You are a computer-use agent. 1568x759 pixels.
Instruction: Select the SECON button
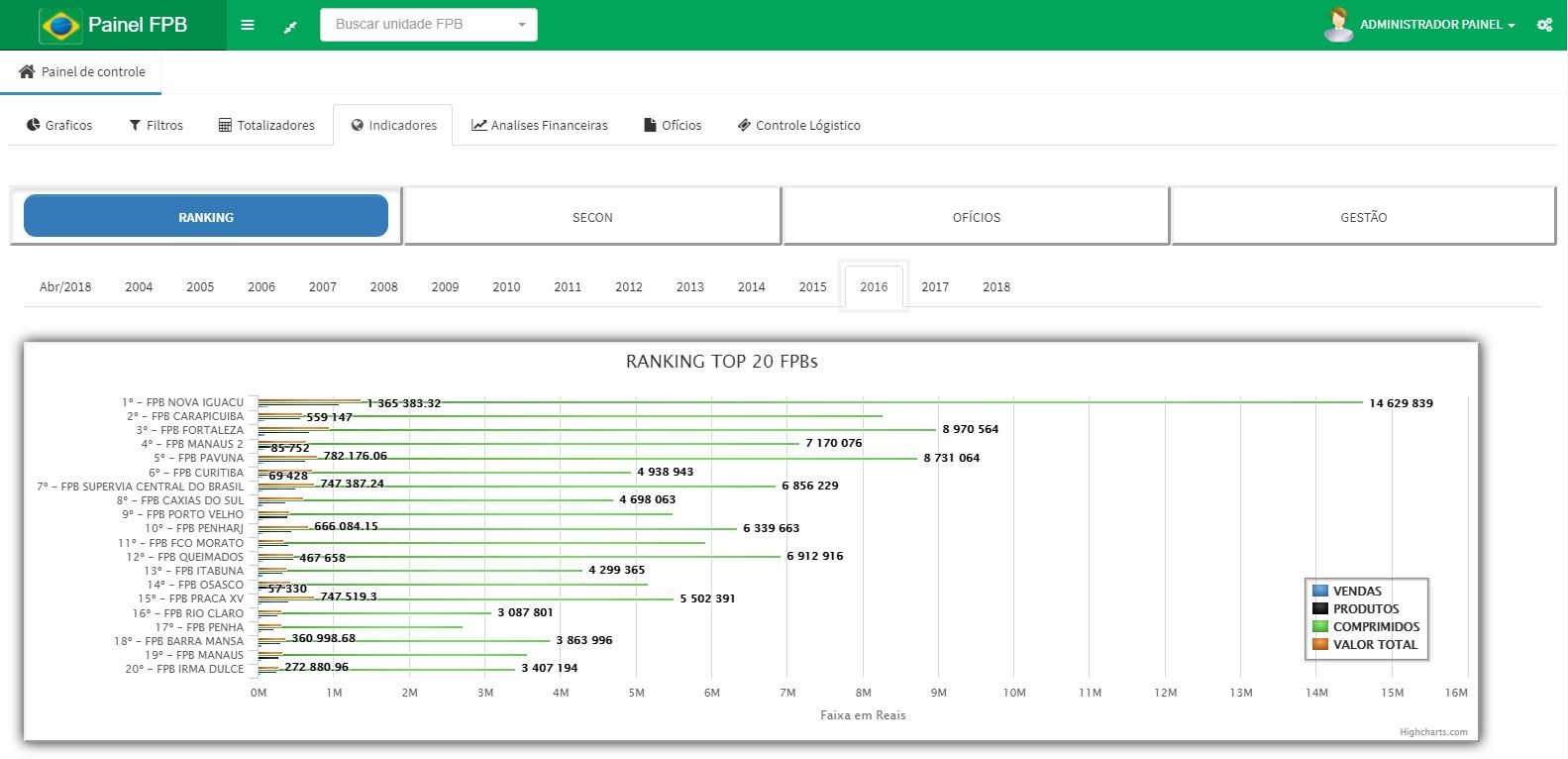[x=592, y=217]
